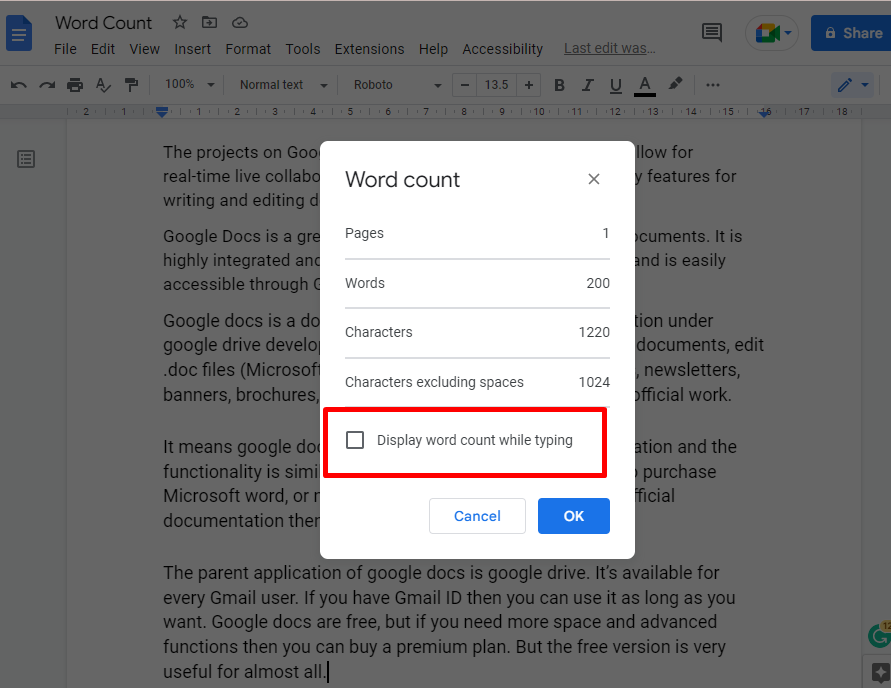Redo the last action

point(47,85)
